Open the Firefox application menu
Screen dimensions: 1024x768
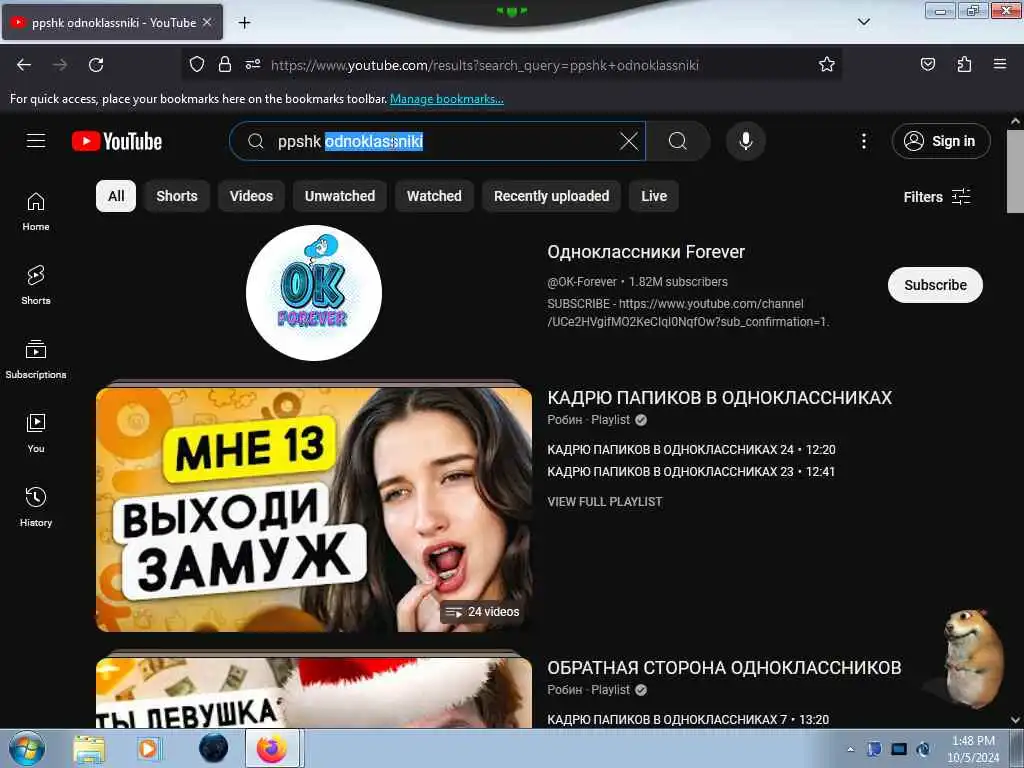pyautogui.click(x=1000, y=64)
